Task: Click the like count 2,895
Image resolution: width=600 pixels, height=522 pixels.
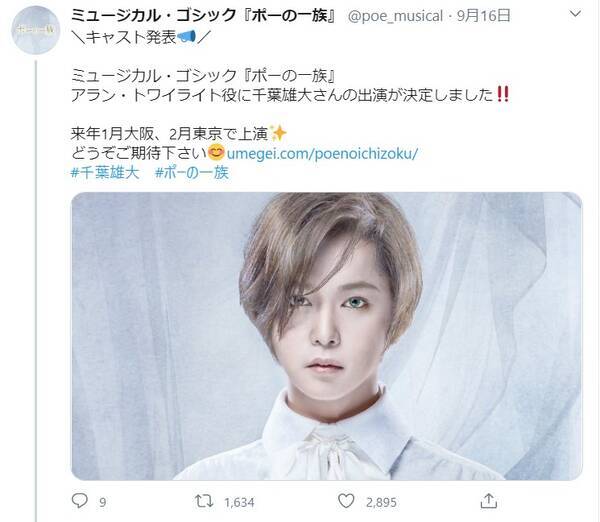Action: coord(381,502)
